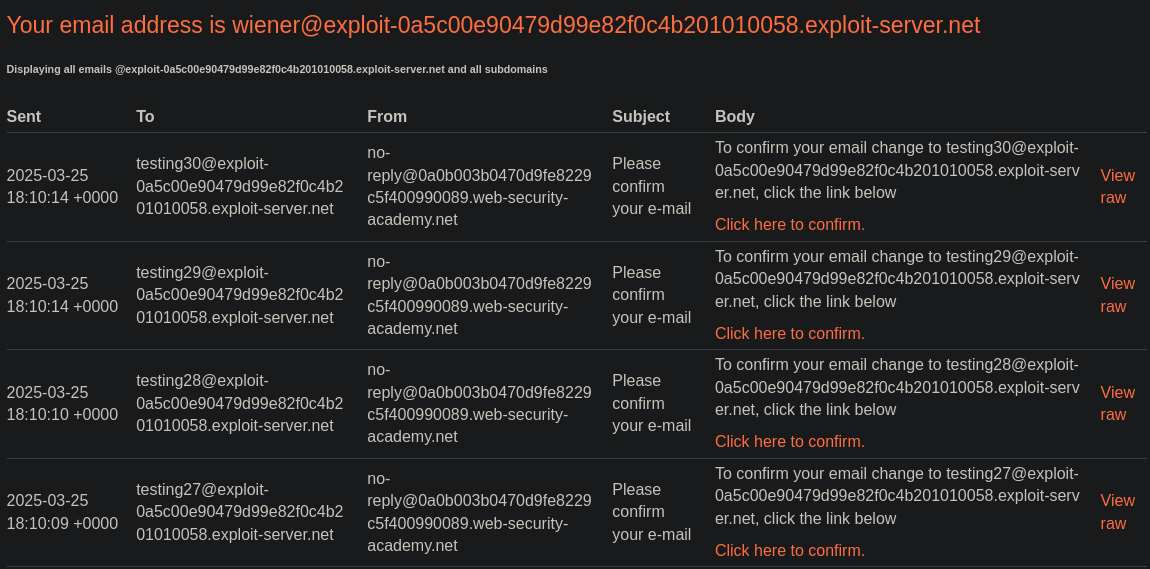View raw email for testing29 message

[1117, 295]
